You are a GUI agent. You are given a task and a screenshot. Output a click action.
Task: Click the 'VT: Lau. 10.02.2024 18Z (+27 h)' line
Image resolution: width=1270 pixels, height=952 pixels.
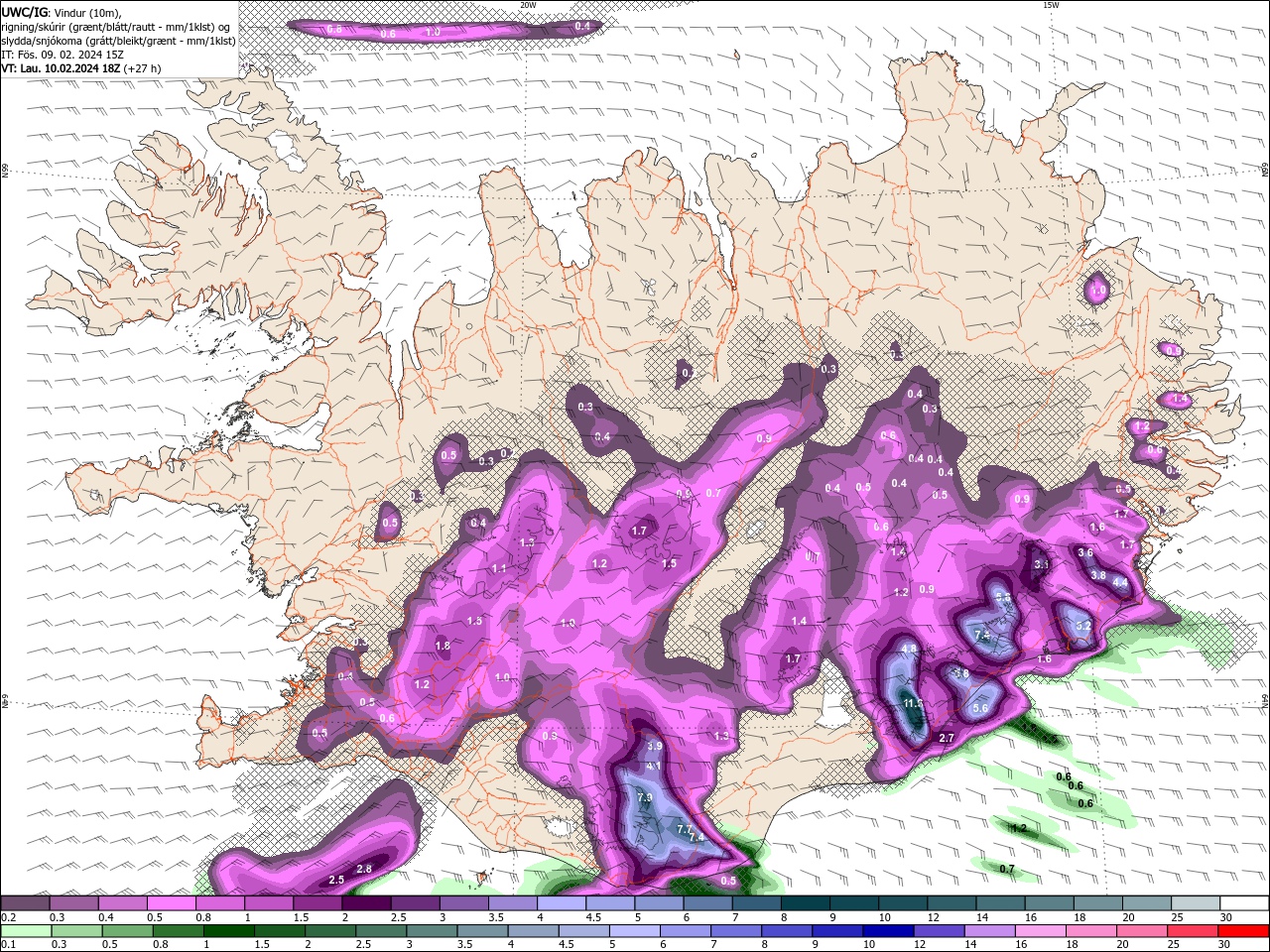click(x=80, y=68)
